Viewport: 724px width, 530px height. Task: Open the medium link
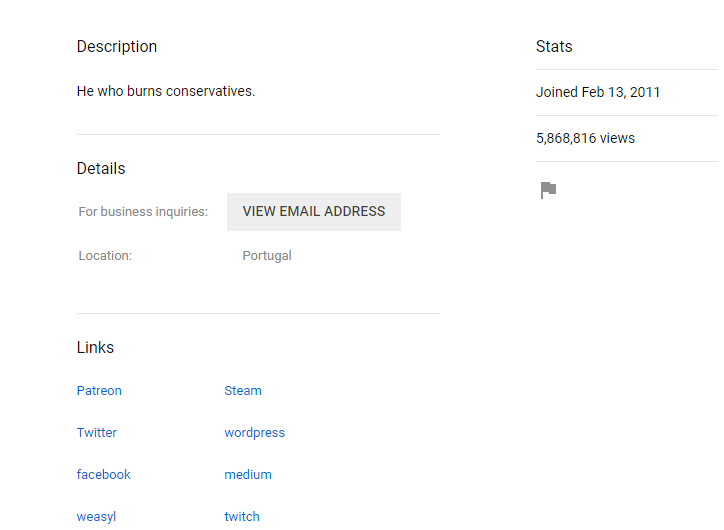(248, 475)
